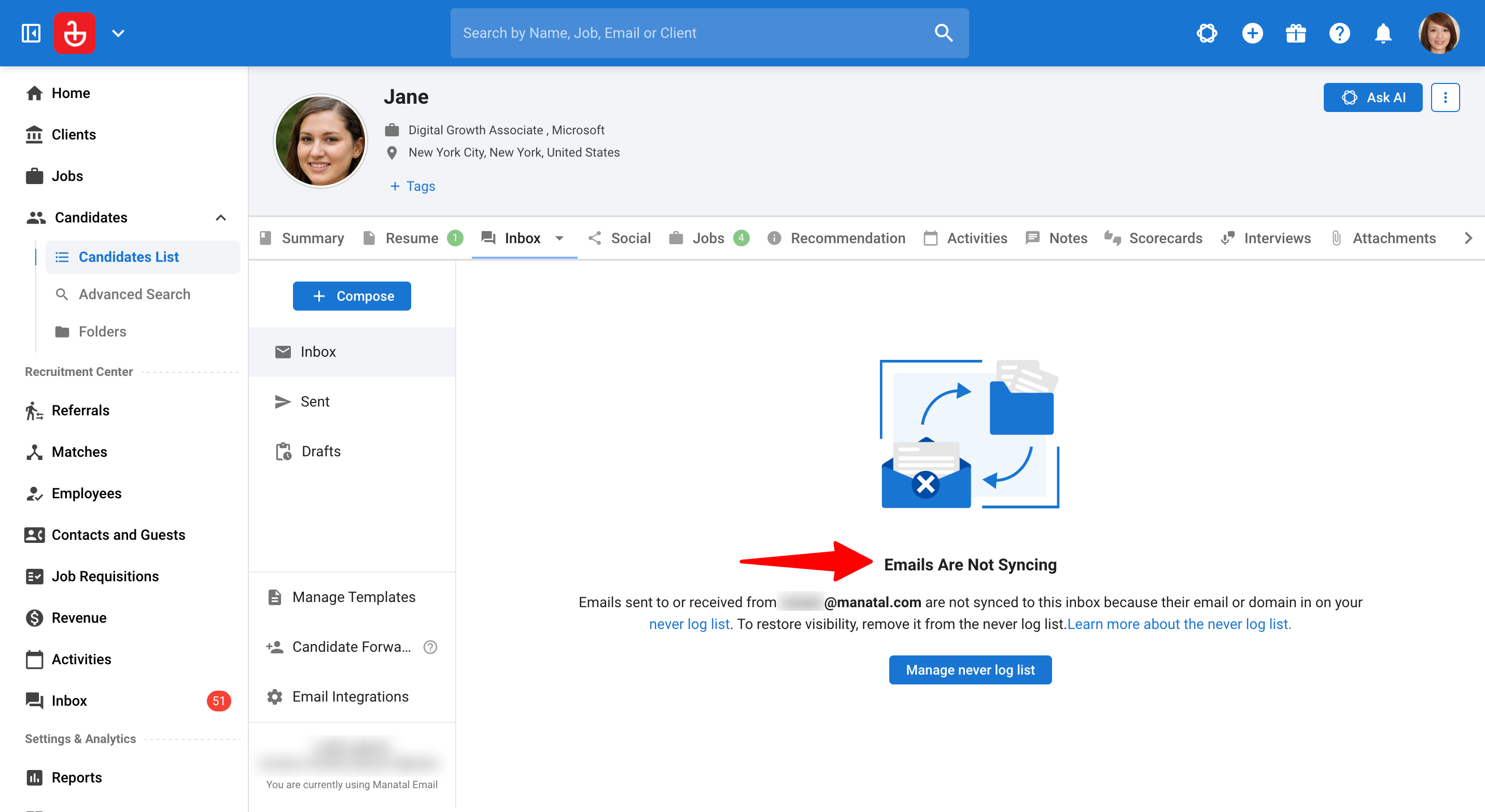Open the three-dot candidate options menu
This screenshot has width=1485, height=812.
(1445, 97)
